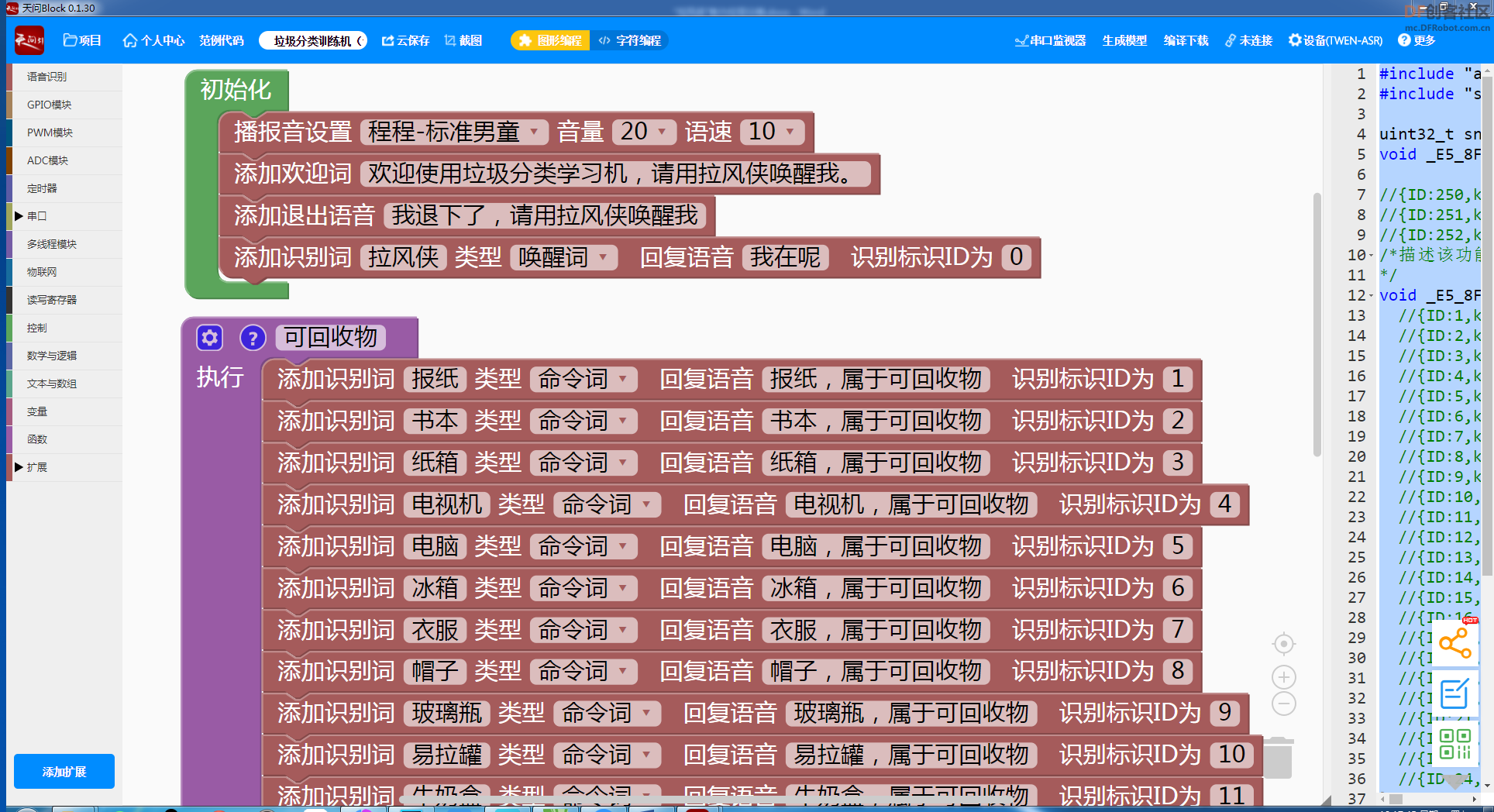Switch to 图形编程 mode
This screenshot has height=812, width=1494.
point(551,40)
